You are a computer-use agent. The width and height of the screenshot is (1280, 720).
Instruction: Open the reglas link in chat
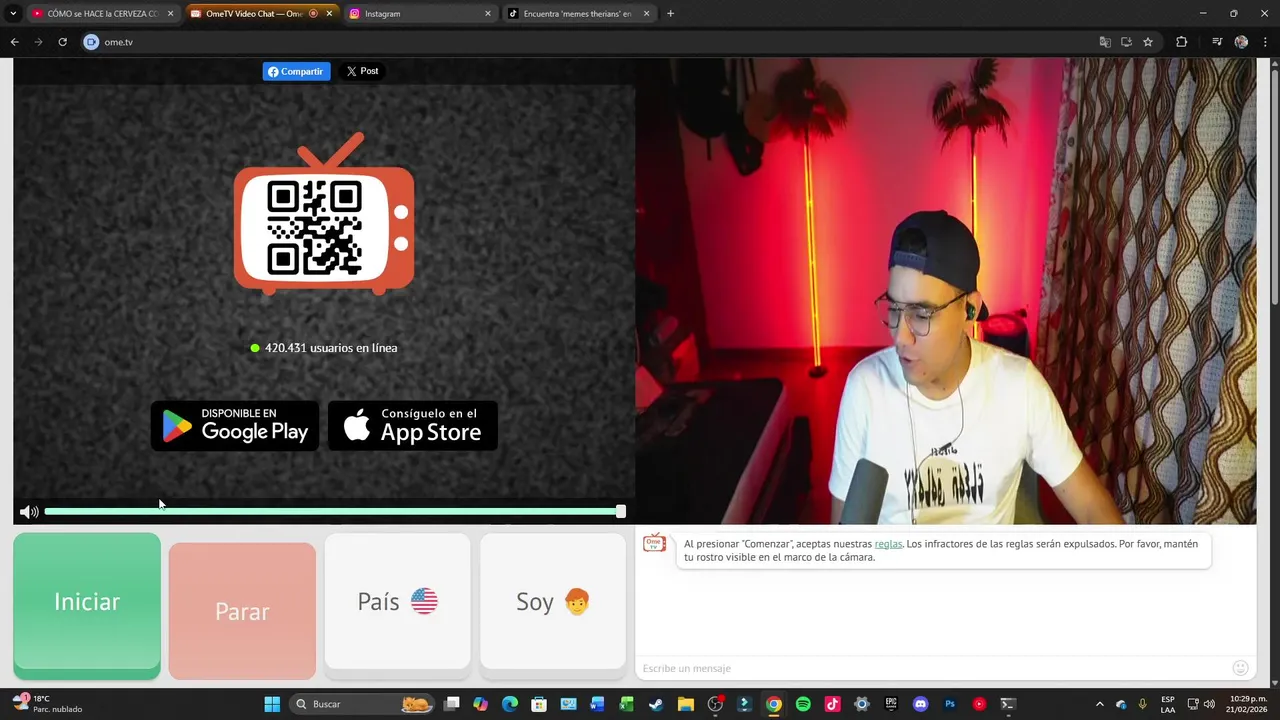click(888, 544)
